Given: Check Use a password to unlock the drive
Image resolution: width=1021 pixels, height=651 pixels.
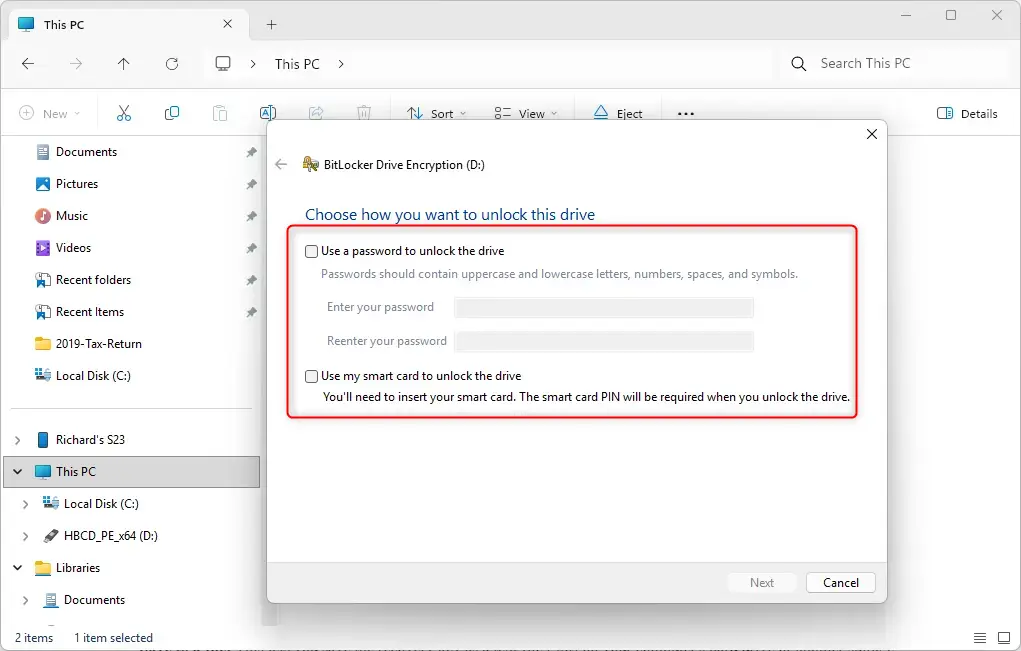Looking at the screenshot, I should pyautogui.click(x=312, y=251).
